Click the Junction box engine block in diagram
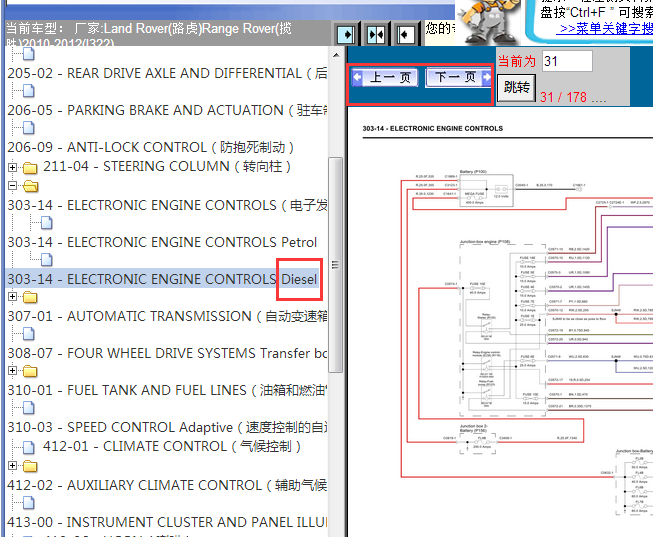This screenshot has width=653, height=537. 503,330
